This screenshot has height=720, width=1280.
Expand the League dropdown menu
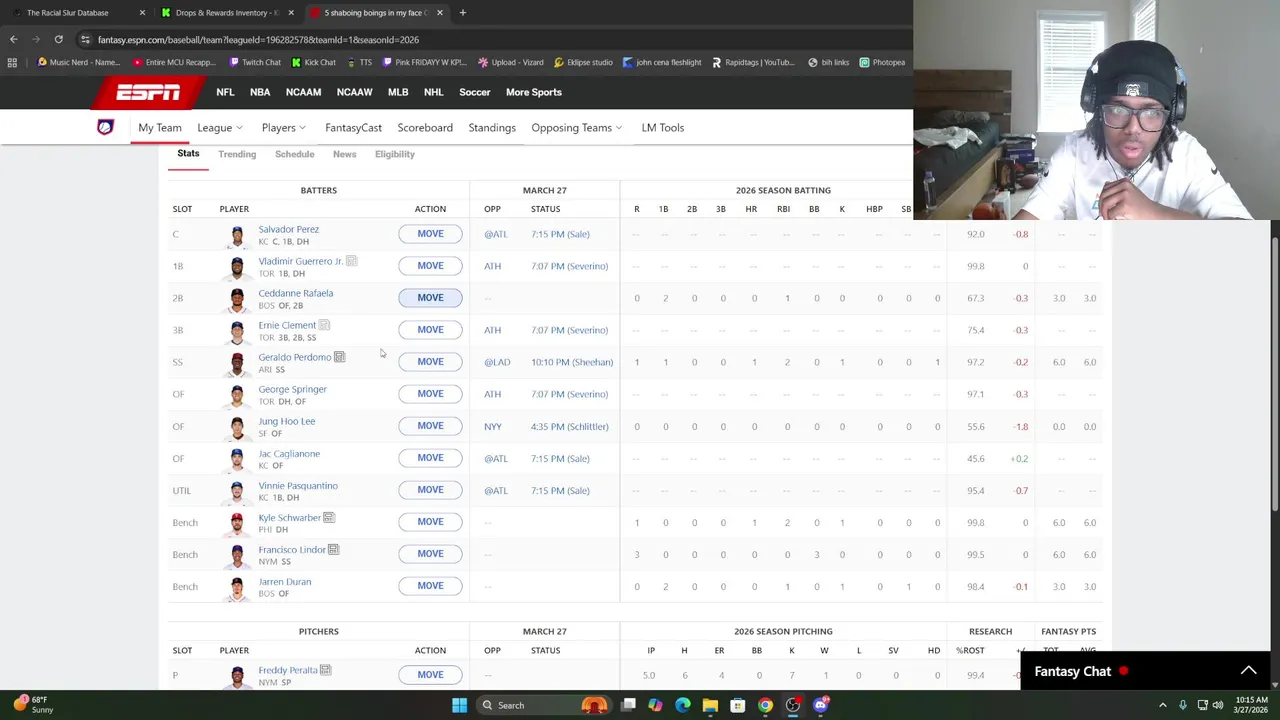click(219, 128)
